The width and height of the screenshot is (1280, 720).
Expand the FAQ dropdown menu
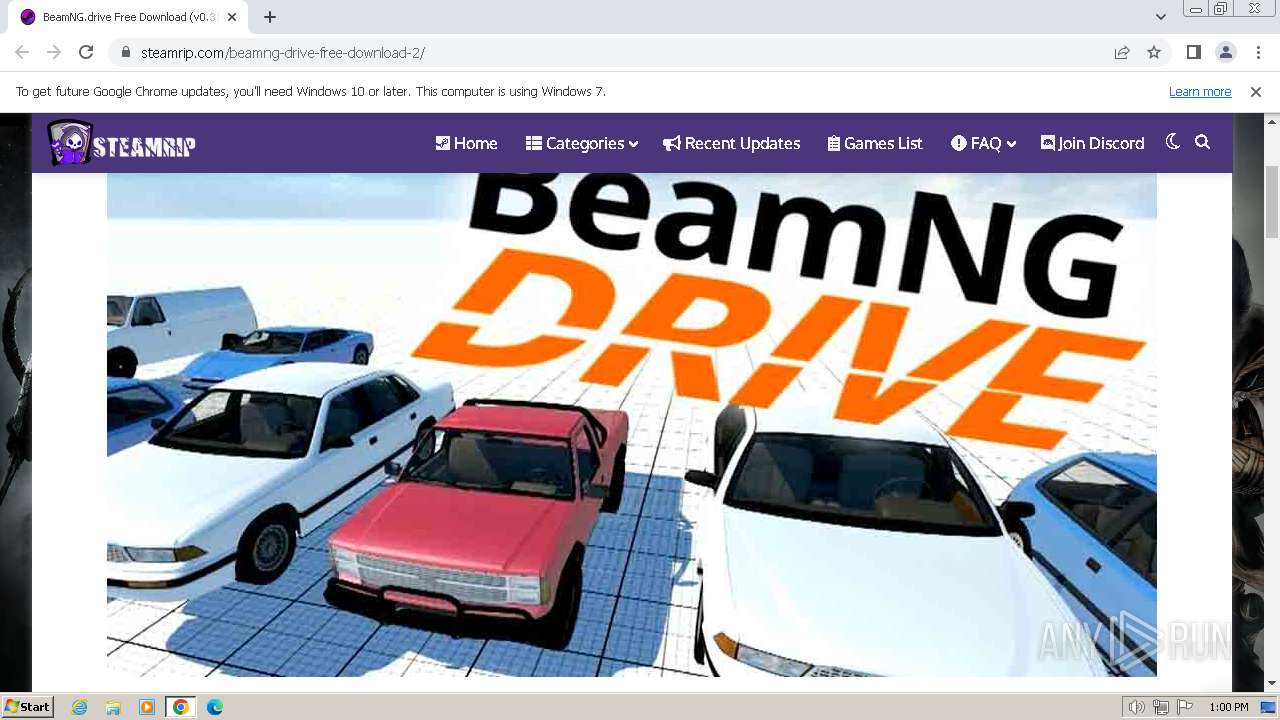click(x=984, y=143)
